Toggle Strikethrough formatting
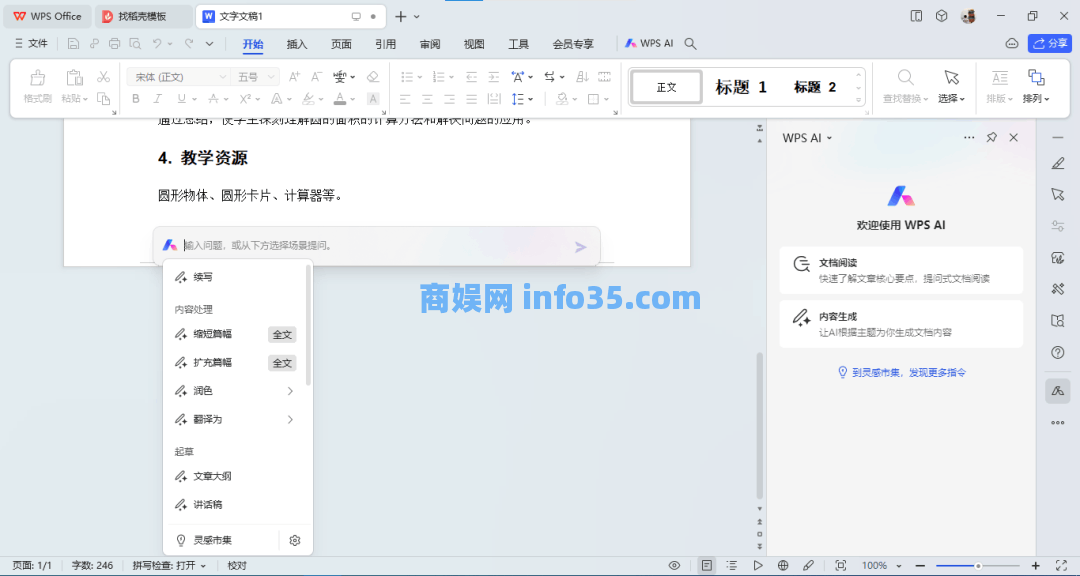 click(214, 99)
